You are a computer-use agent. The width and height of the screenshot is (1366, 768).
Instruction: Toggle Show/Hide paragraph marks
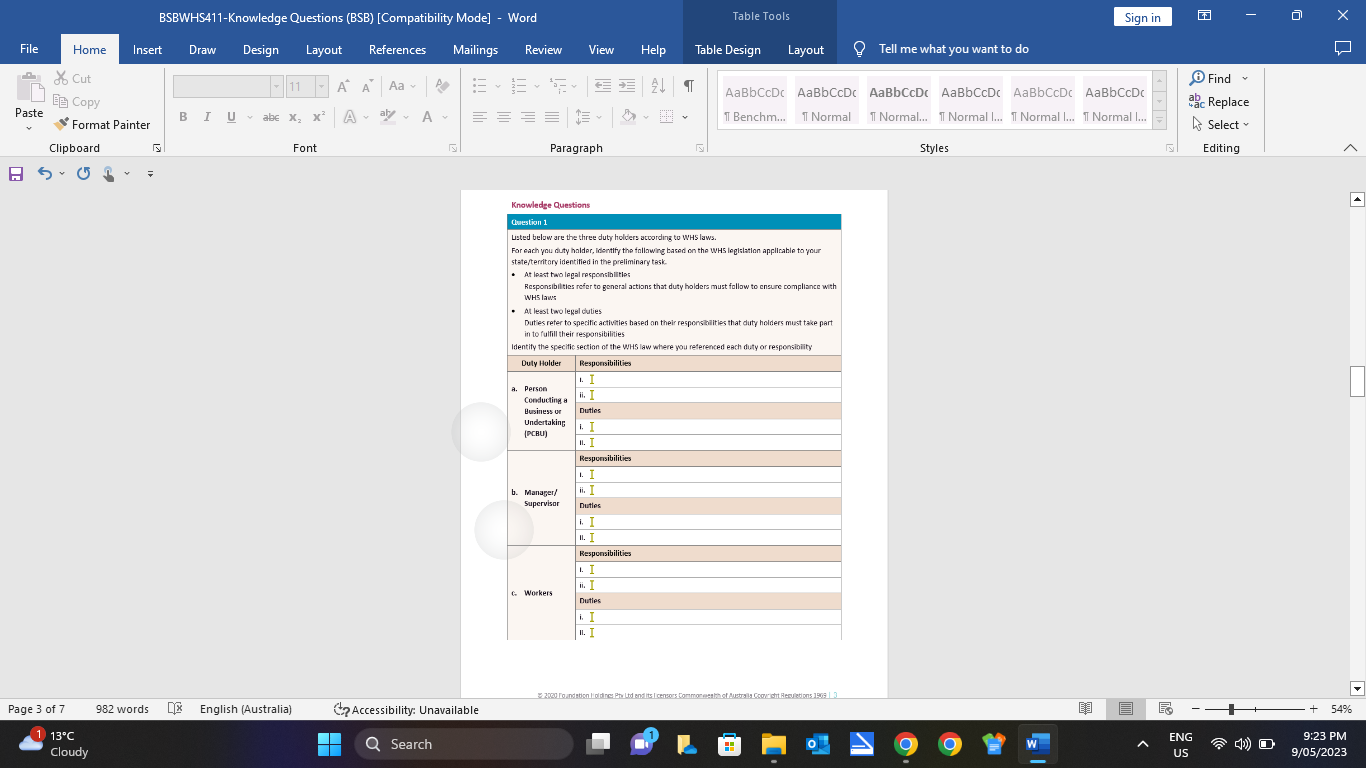pyautogui.click(x=688, y=86)
